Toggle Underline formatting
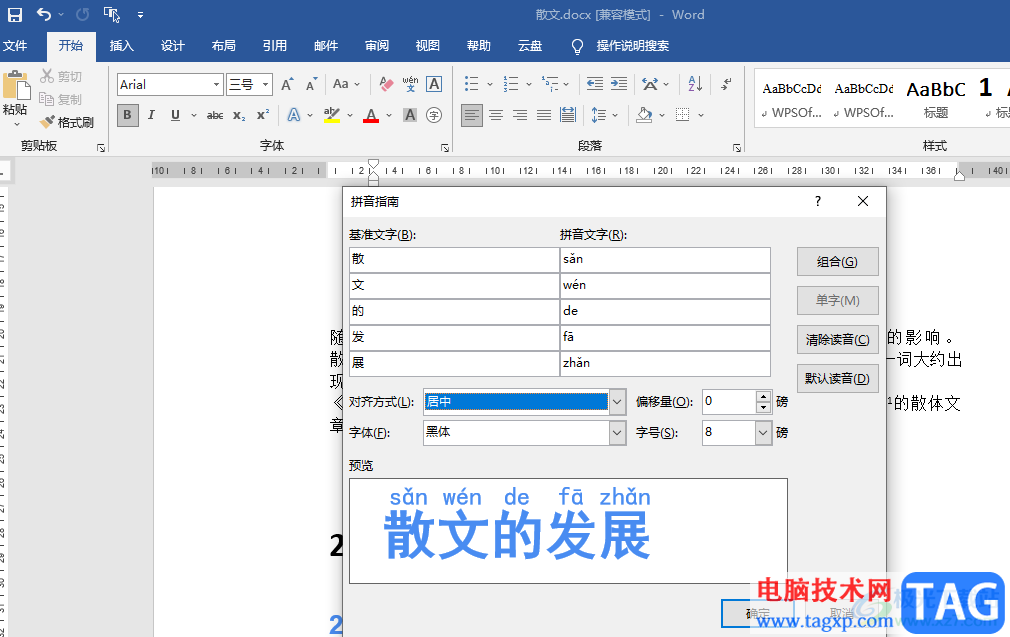This screenshot has height=637, width=1010. pos(175,115)
